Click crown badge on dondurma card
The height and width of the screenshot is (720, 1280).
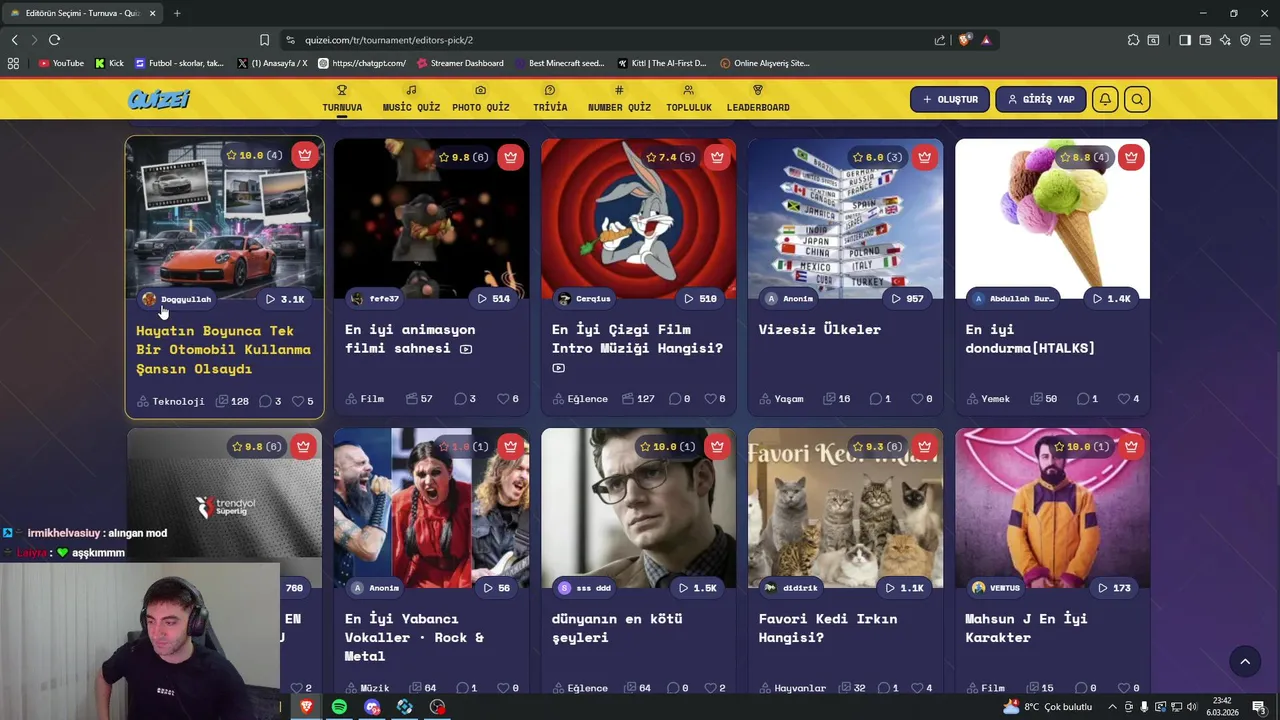click(x=1131, y=157)
